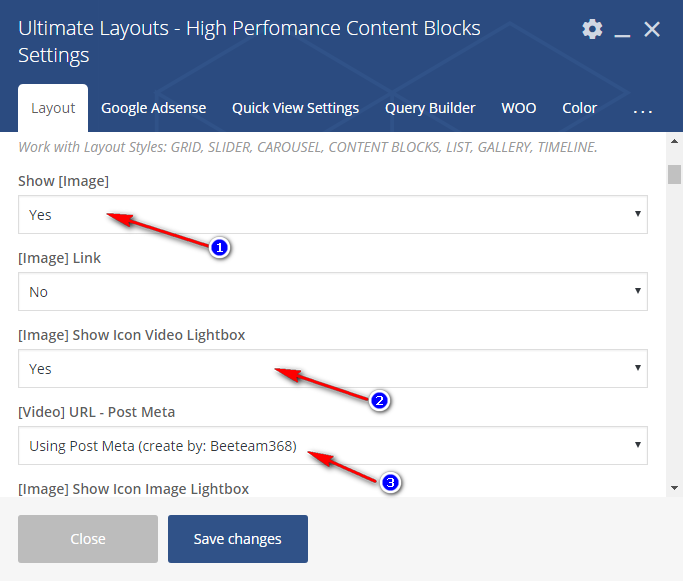
Task: Show more tabs via the ellipsis
Action: pos(643,109)
